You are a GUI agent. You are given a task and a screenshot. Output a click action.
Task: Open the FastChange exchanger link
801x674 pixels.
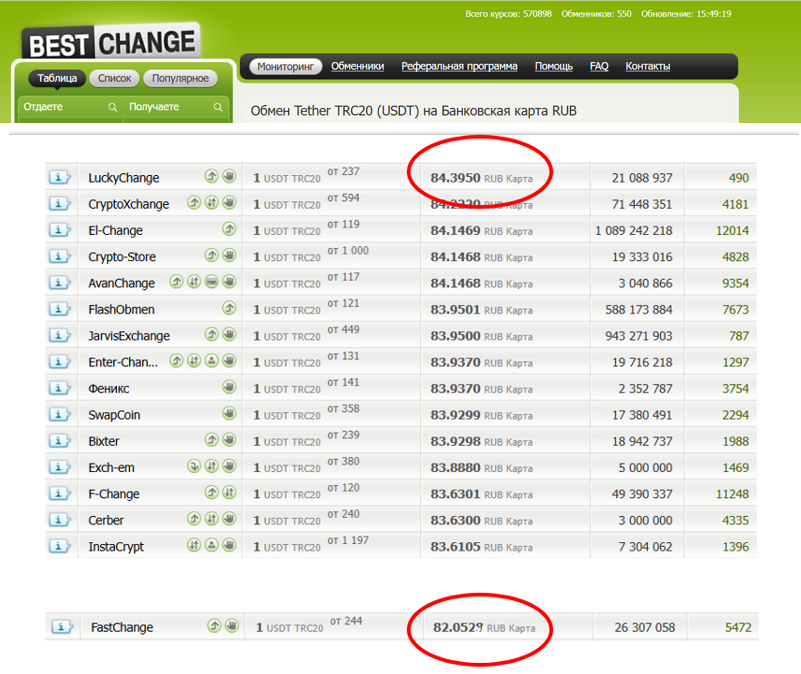coord(122,627)
